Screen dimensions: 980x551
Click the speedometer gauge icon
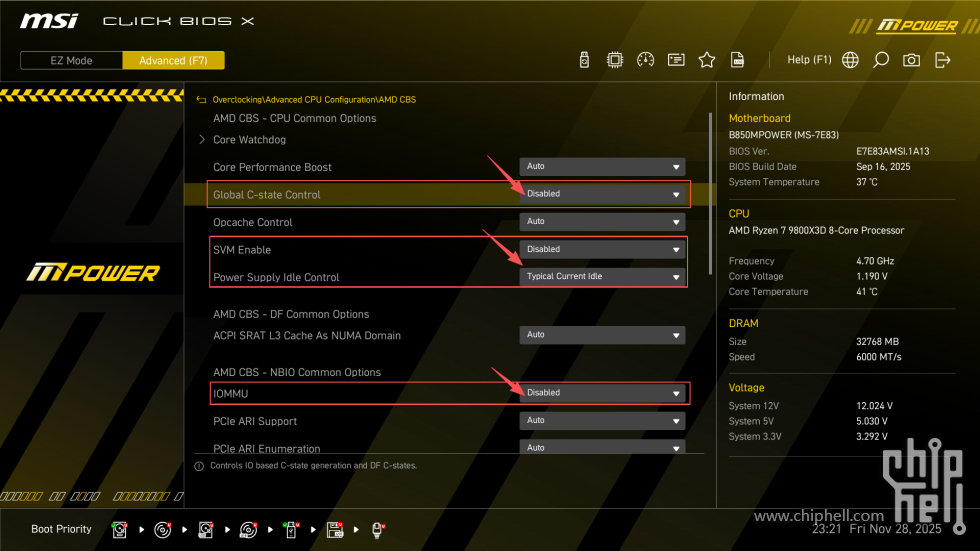tap(645, 60)
